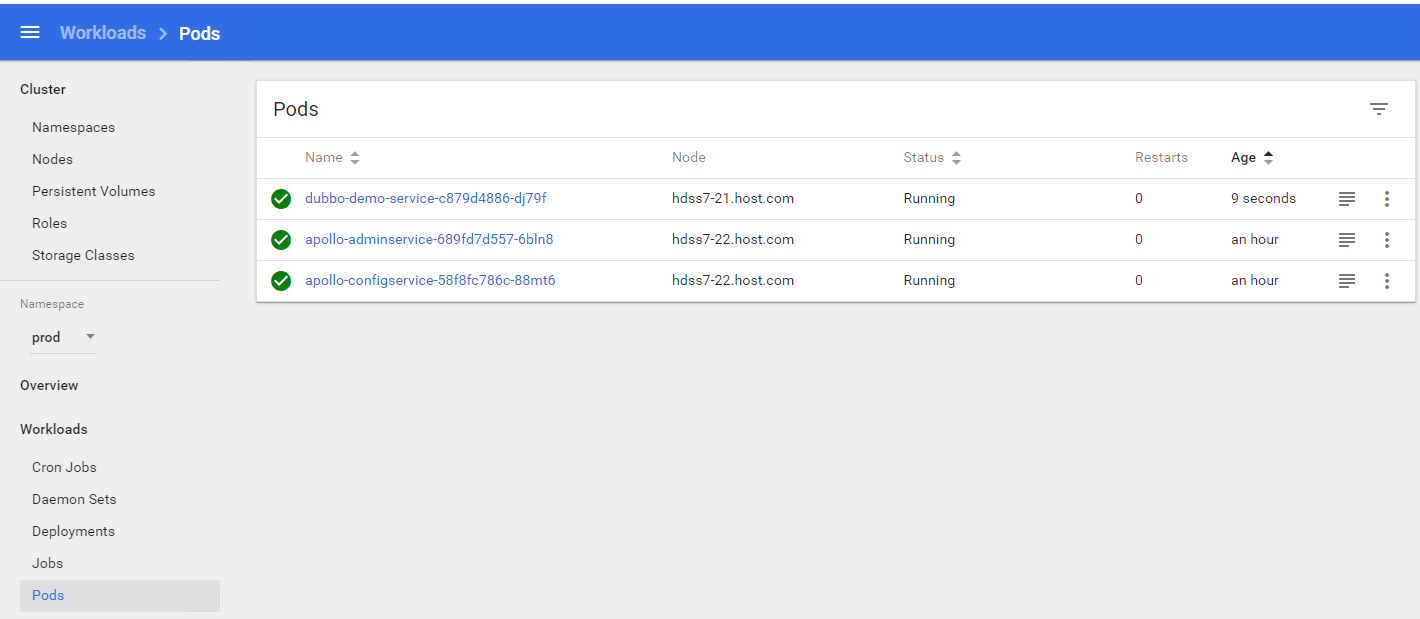This screenshot has height=619, width=1420.
Task: Open three-dot actions menu for apollo-adminservice
Action: coord(1386,240)
